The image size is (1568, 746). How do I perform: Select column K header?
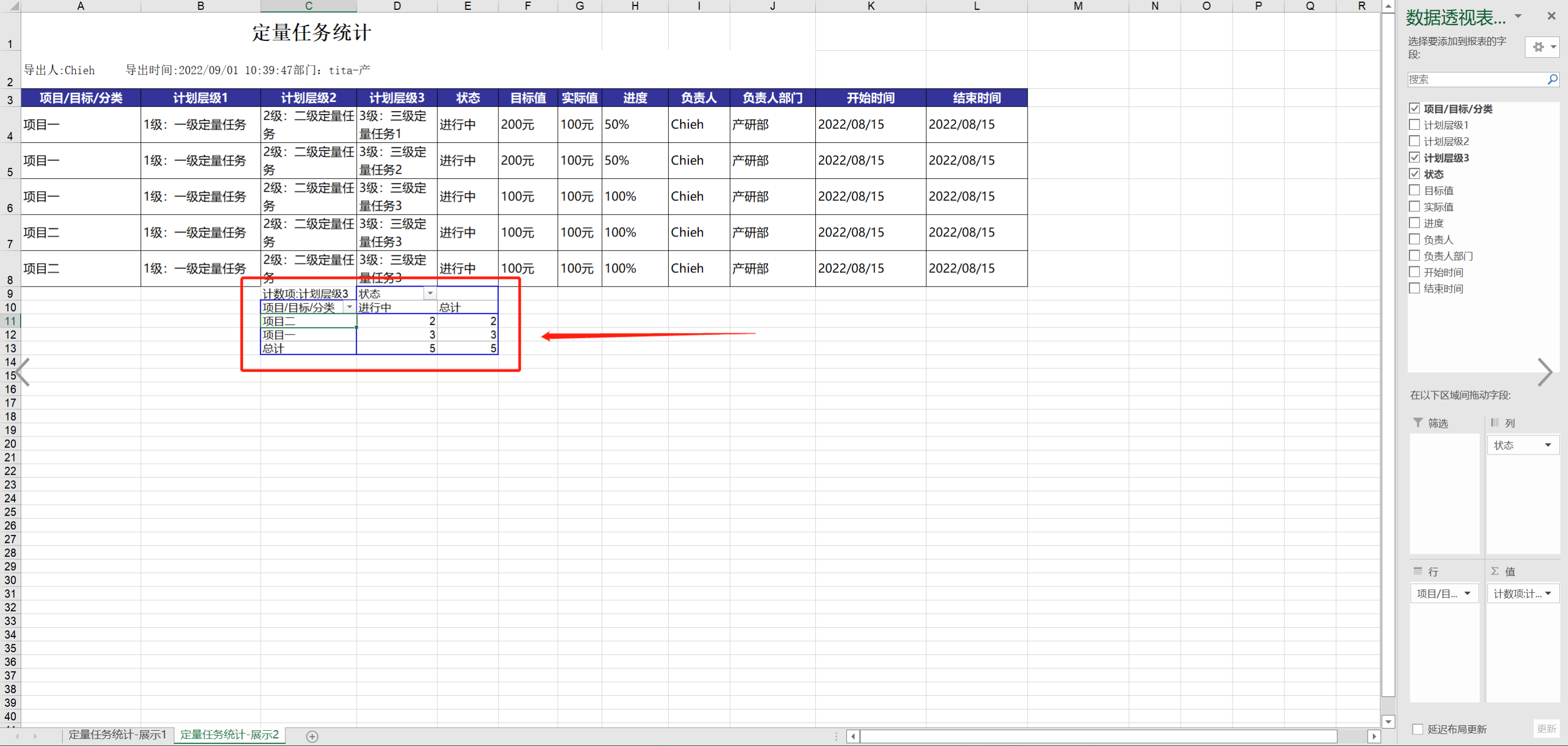coord(871,6)
